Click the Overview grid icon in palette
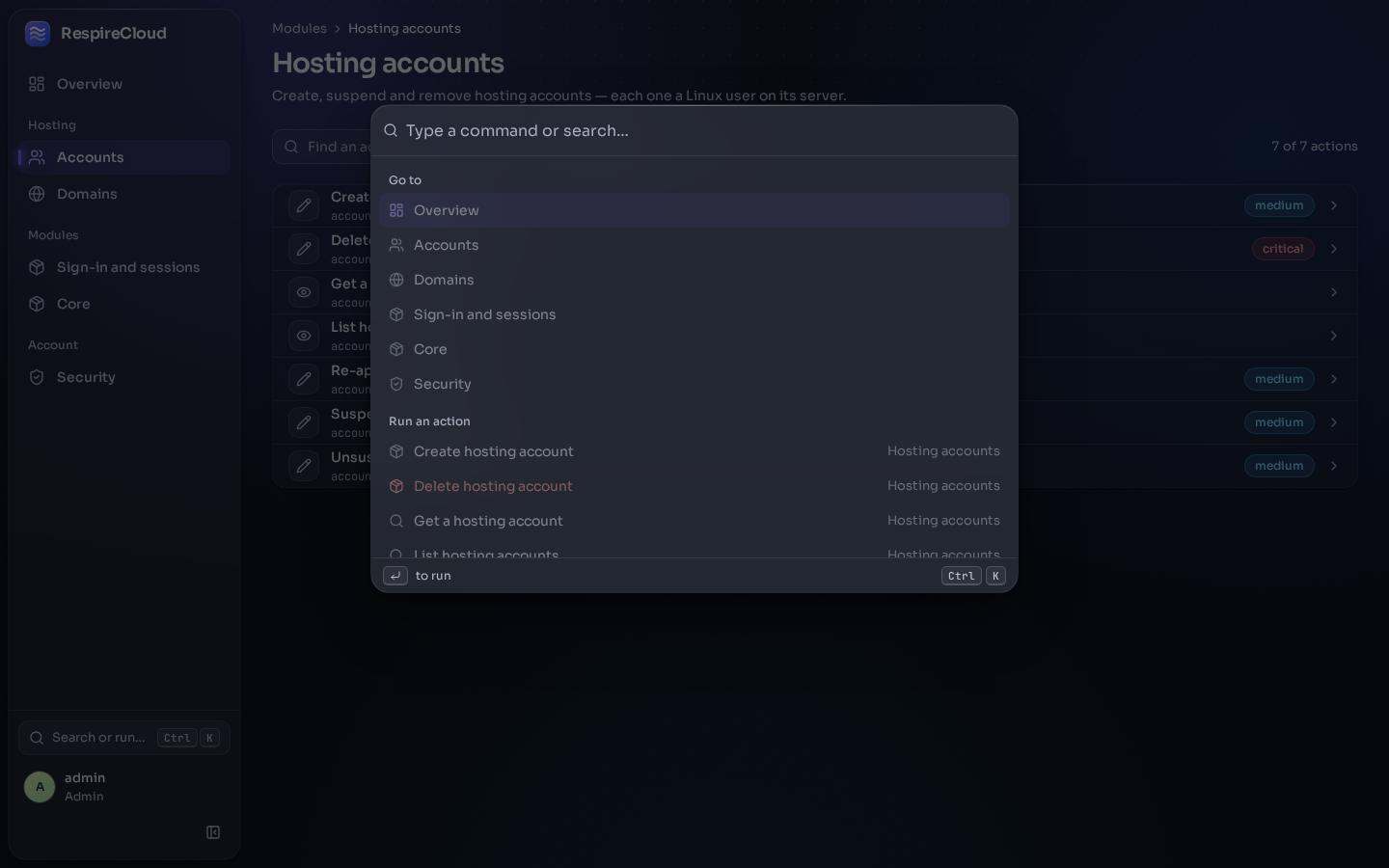 coord(396,210)
